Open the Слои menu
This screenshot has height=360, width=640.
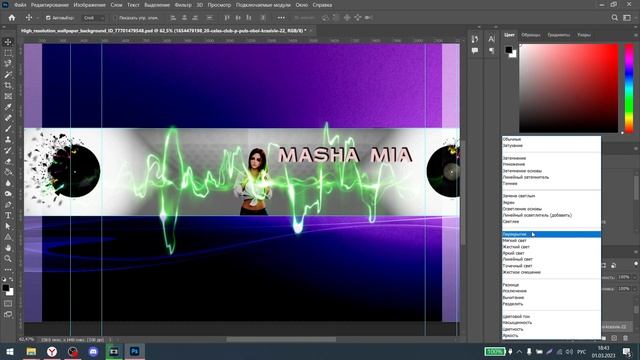pos(116,5)
